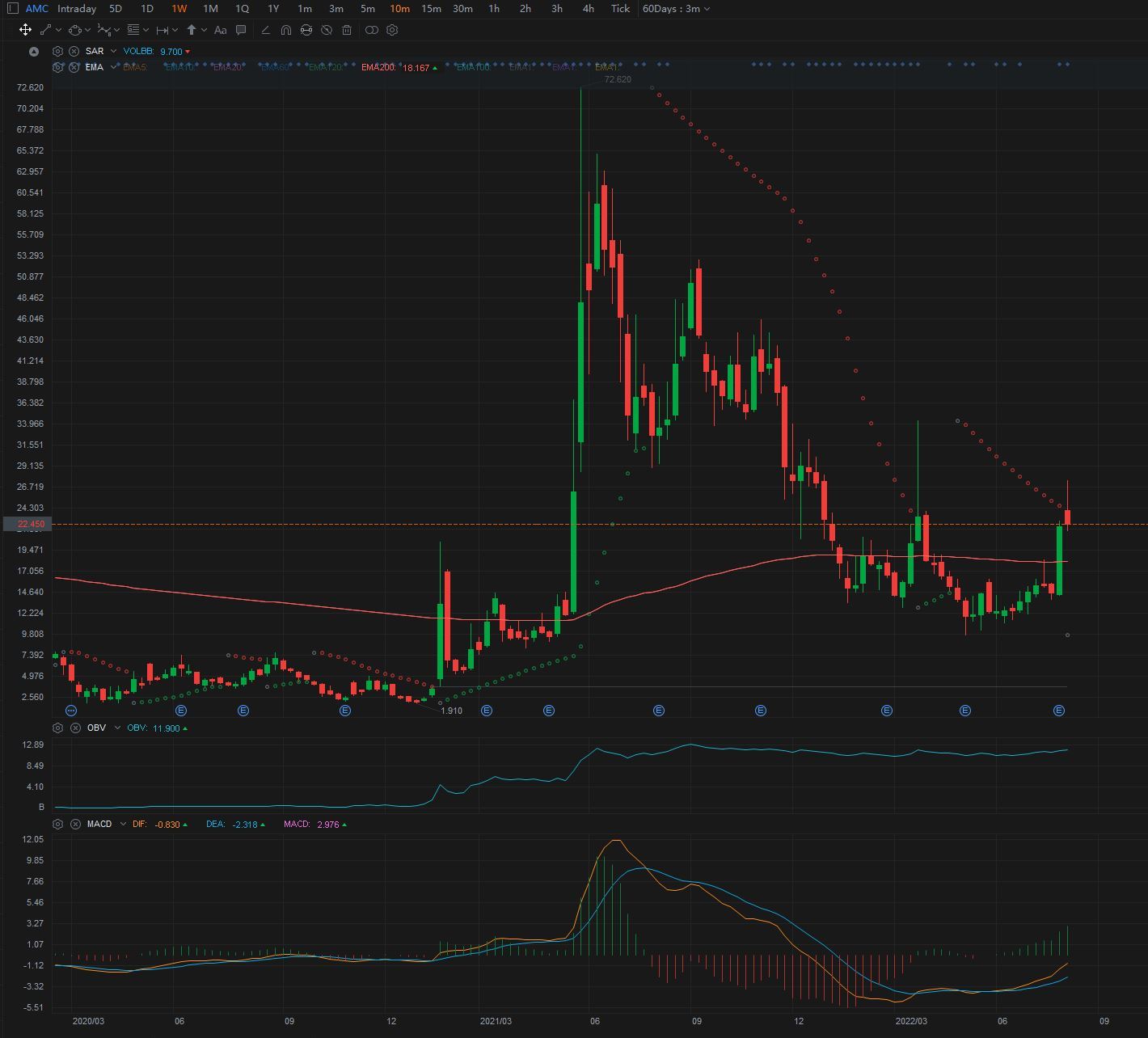Image resolution: width=1148 pixels, height=1038 pixels.
Task: Open arrow marker tool options arrow
Action: (x=204, y=30)
